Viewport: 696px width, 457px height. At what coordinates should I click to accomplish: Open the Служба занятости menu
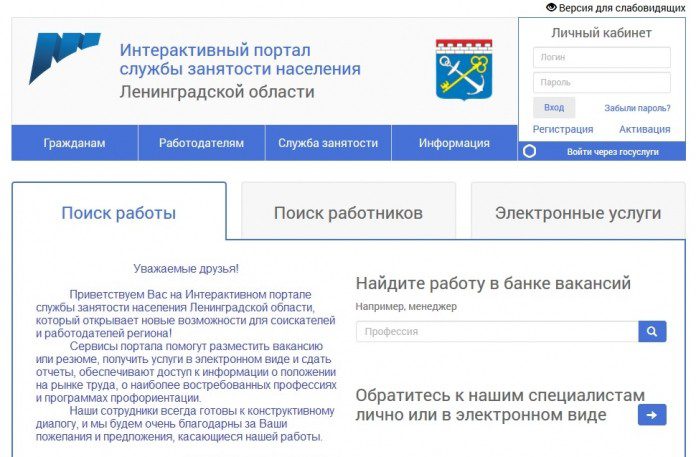tap(328, 143)
